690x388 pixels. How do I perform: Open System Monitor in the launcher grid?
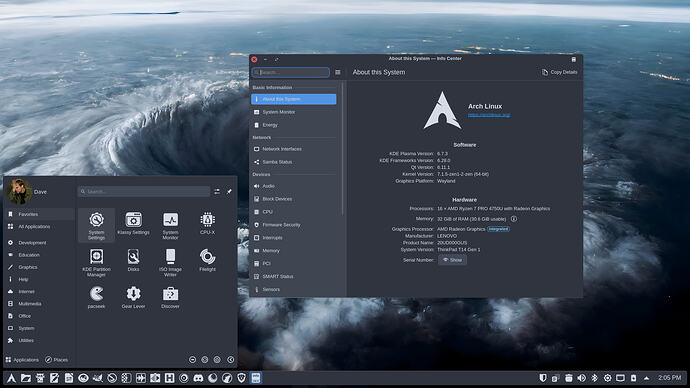[170, 225]
